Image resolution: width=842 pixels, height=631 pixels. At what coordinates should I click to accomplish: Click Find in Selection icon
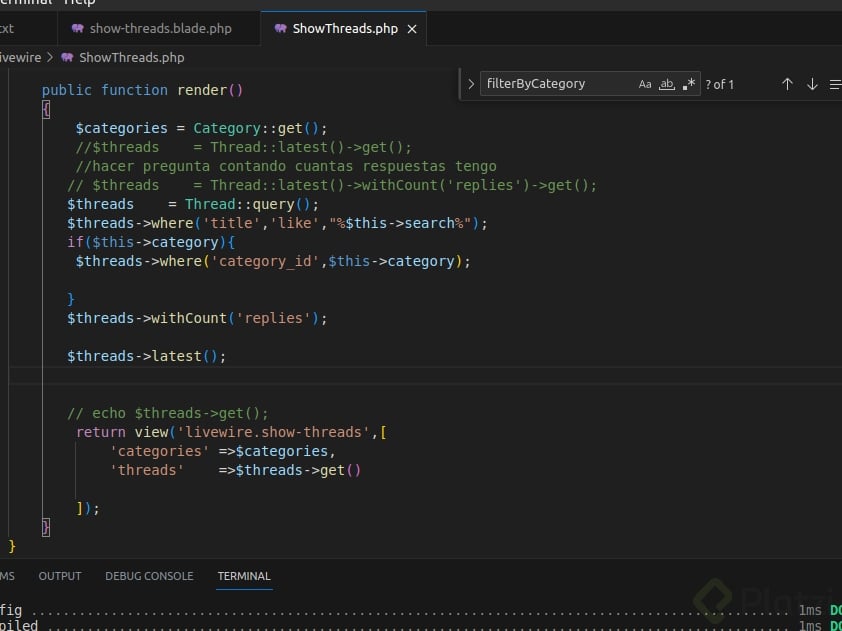(835, 84)
